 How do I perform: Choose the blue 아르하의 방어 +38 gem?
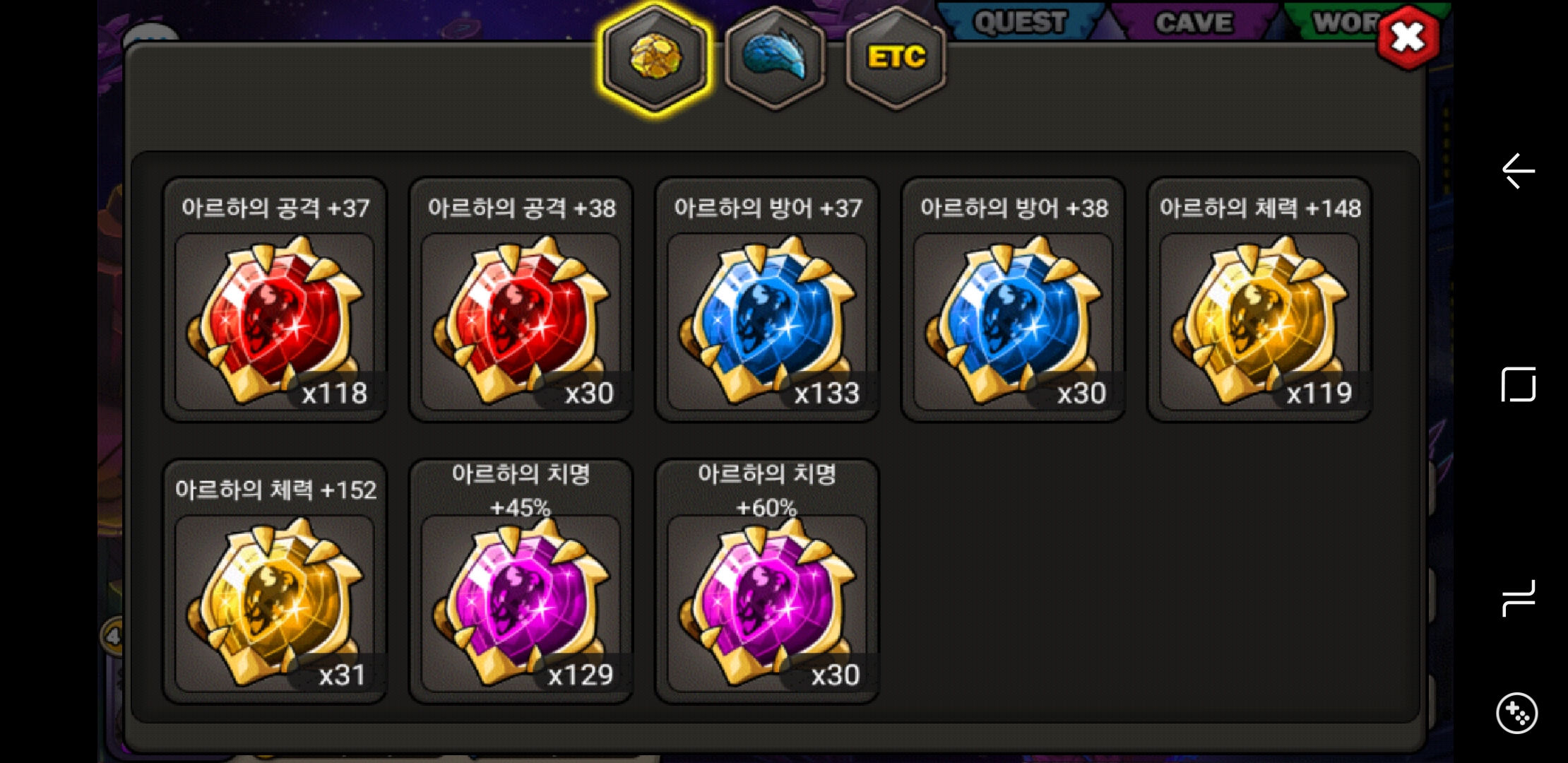(1014, 321)
